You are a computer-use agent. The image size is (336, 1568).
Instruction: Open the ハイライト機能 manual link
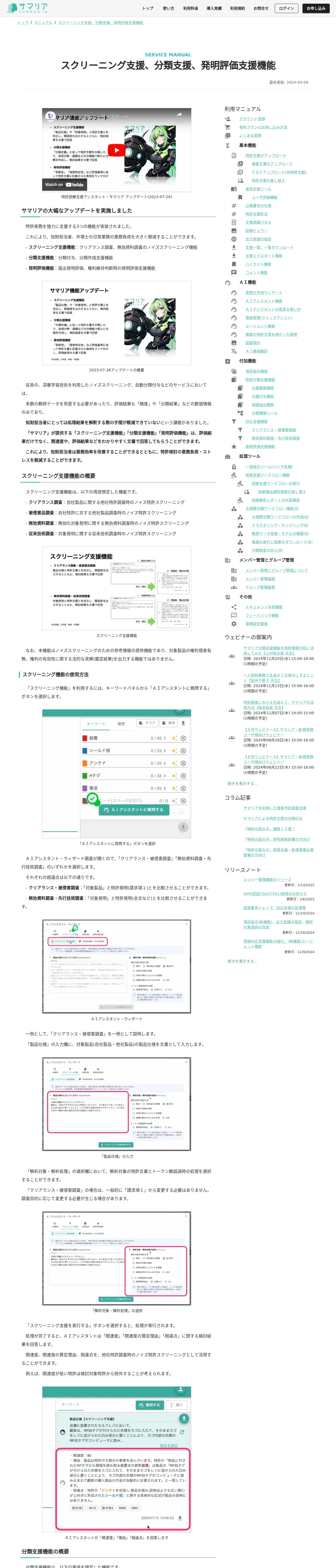coord(259,264)
